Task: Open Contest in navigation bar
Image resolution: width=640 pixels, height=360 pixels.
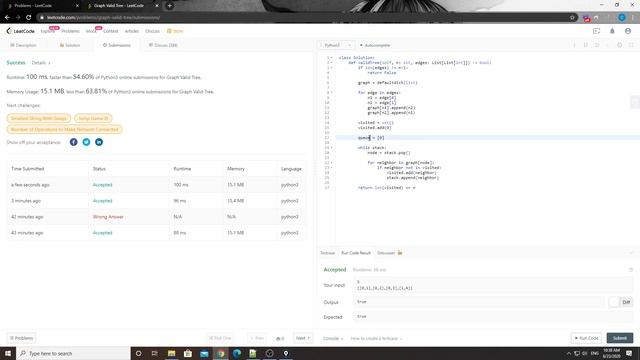Action: pos(111,31)
